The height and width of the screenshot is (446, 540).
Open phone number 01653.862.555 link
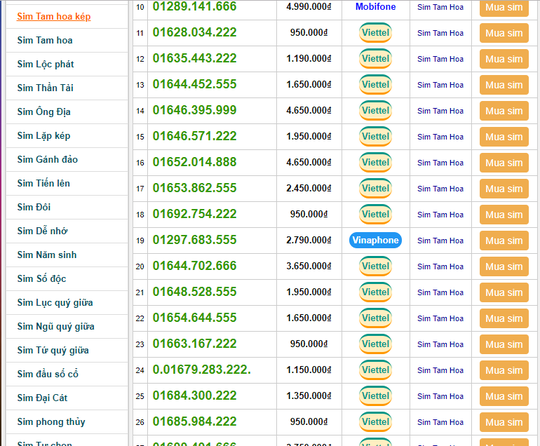195,188
